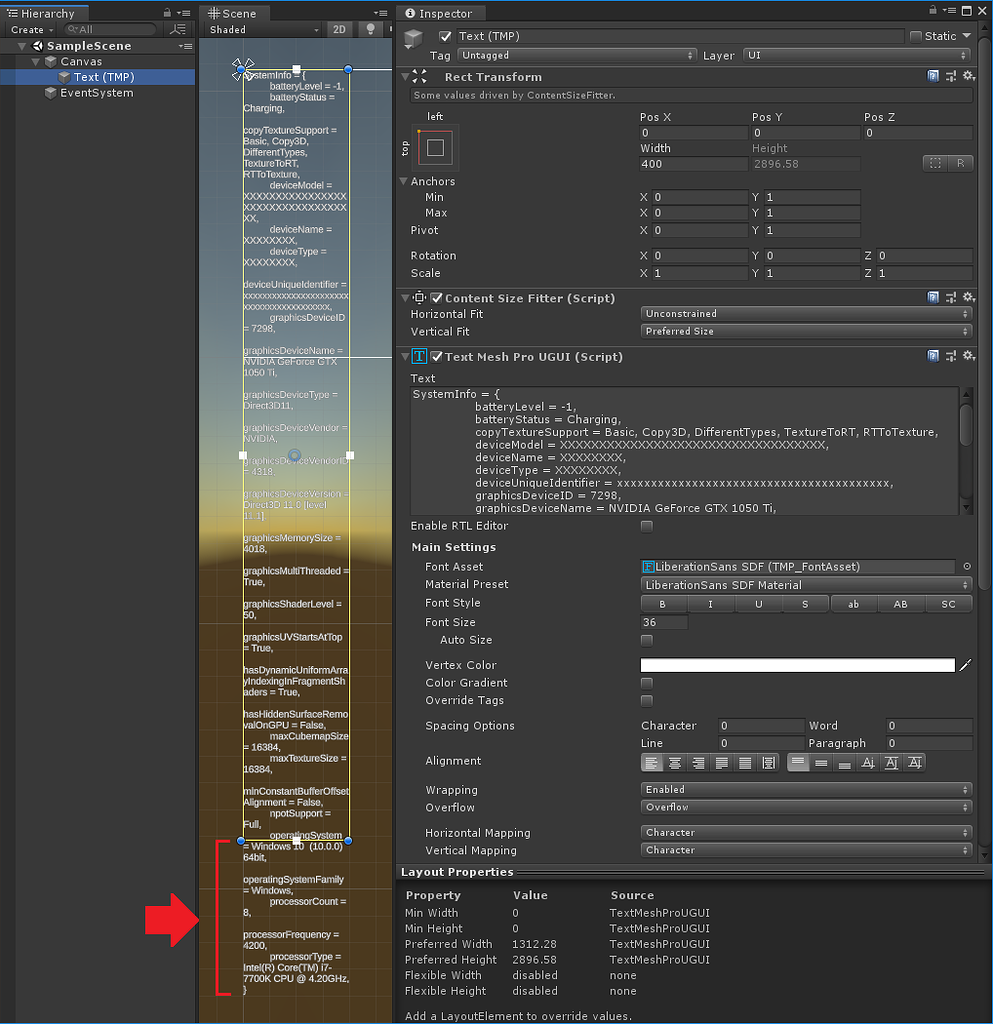Image resolution: width=993 pixels, height=1024 pixels.
Task: Click the white Vertex Color swatch
Action: (797, 664)
